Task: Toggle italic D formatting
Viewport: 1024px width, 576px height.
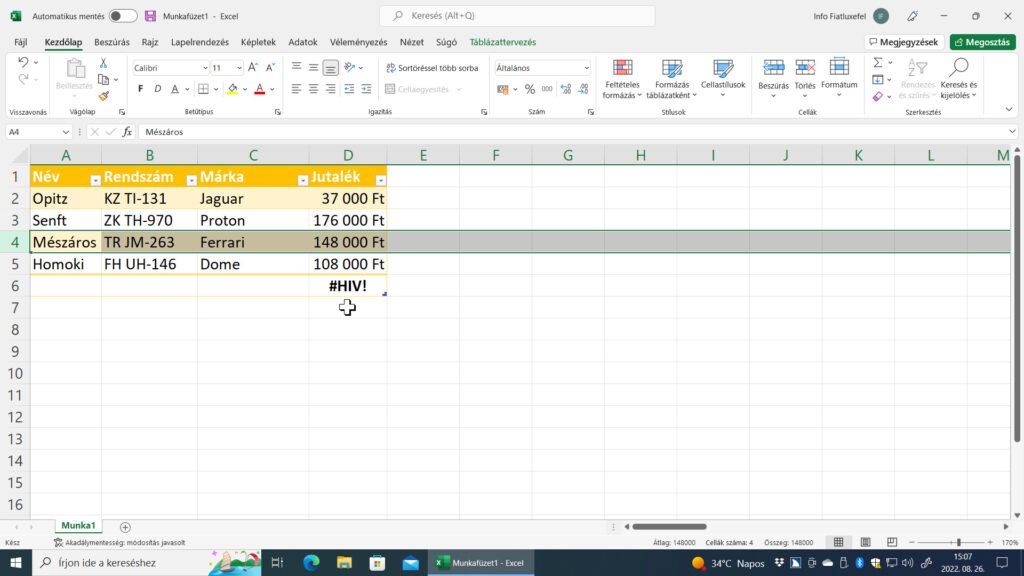Action: tap(157, 89)
